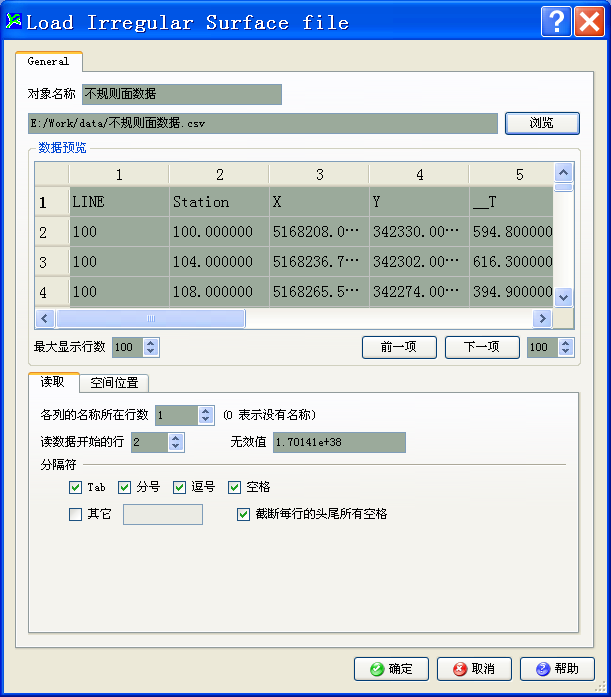This screenshot has width=611, height=697.
Task: Click the 无效值 input field
Action: coord(339,442)
